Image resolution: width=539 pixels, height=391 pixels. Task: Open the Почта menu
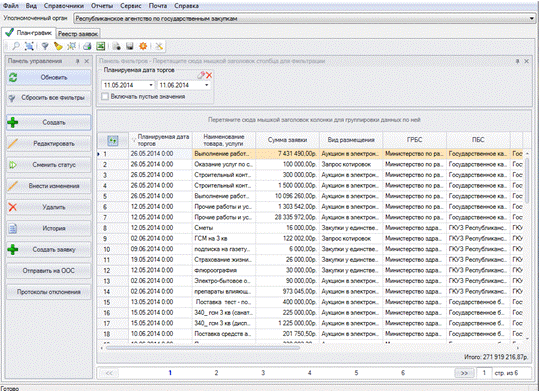(158, 6)
